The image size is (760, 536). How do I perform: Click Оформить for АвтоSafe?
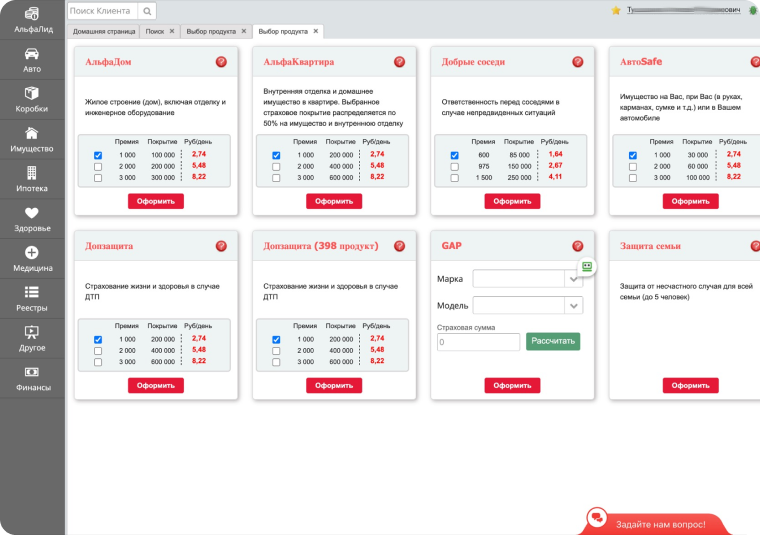(691, 201)
